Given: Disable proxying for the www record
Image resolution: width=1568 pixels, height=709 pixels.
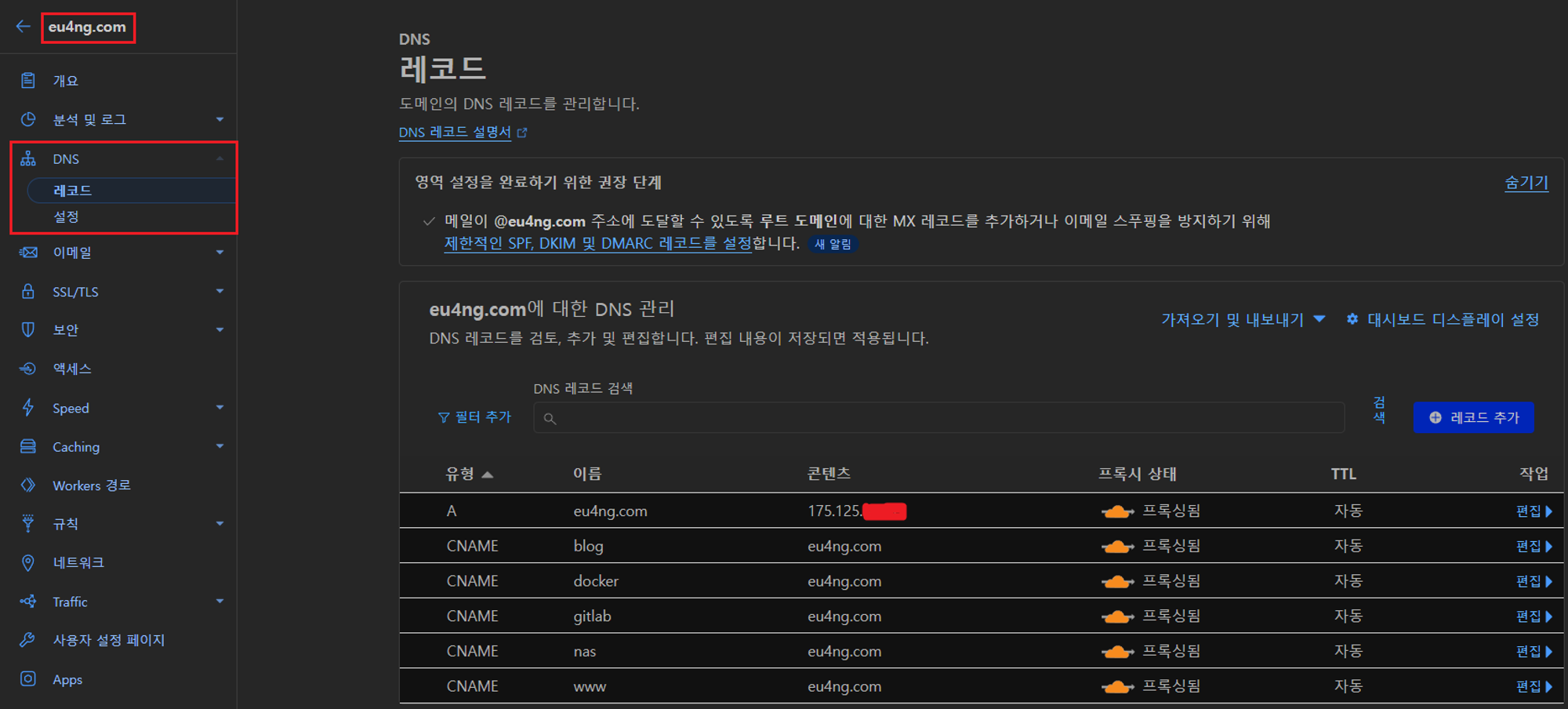Looking at the screenshot, I should [1117, 685].
